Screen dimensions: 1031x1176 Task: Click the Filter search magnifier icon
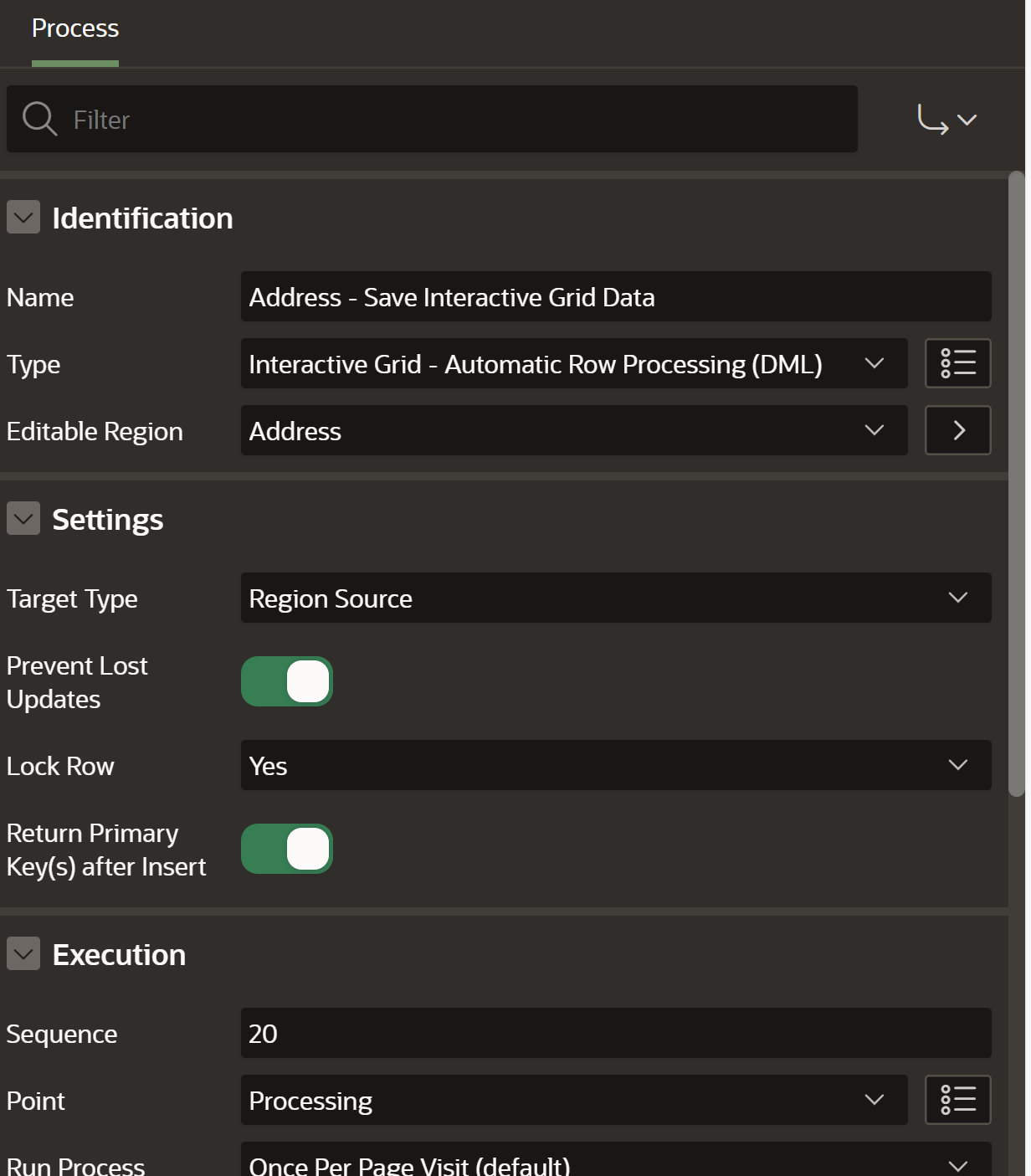(x=39, y=119)
